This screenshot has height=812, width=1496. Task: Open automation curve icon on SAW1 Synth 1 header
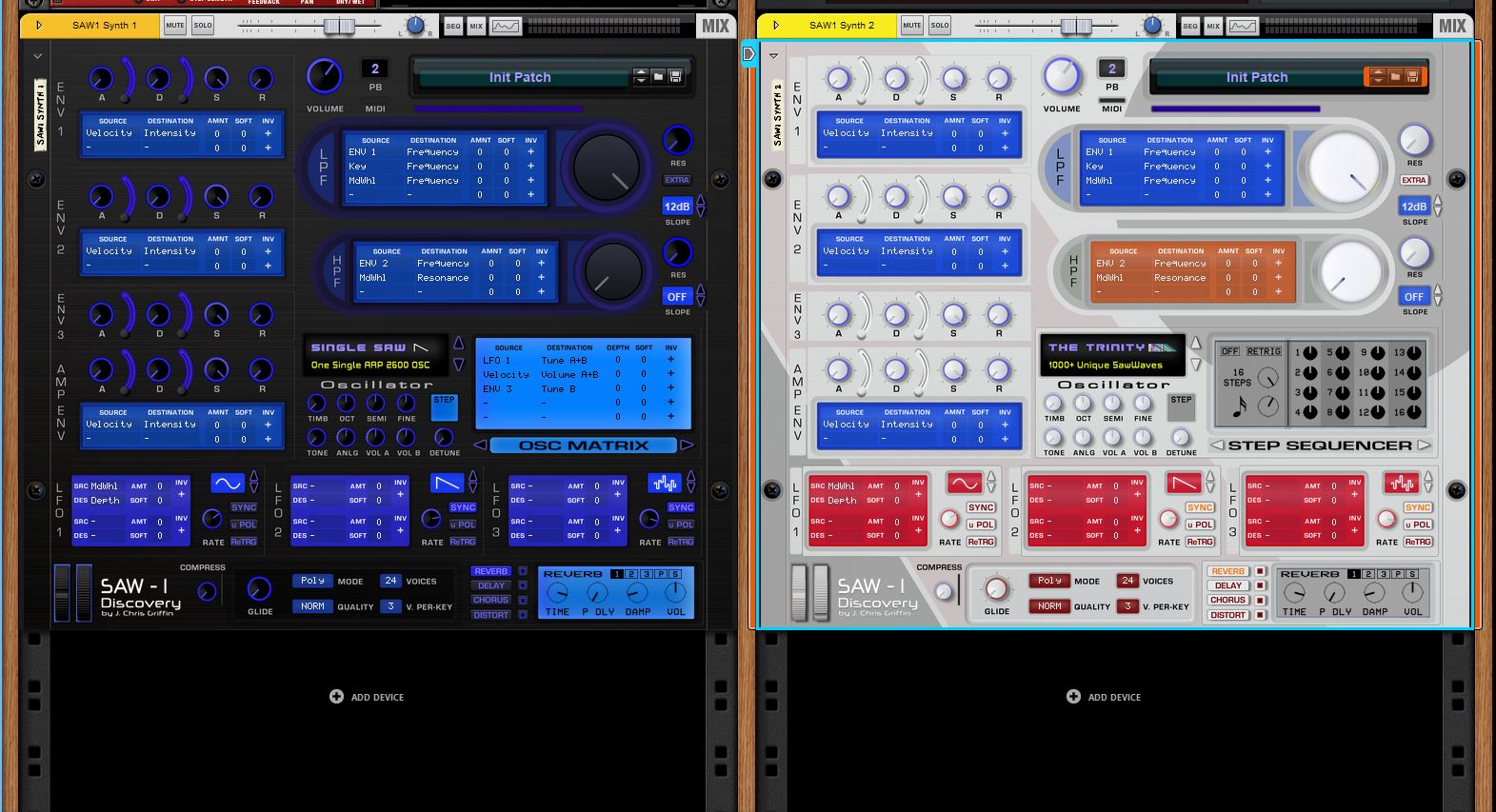(506, 26)
